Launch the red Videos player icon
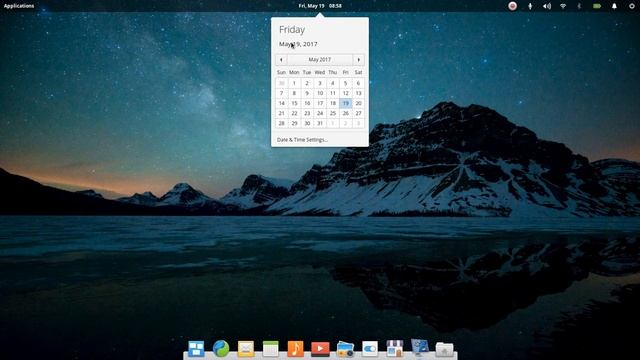This screenshot has width=640, height=360. click(x=320, y=349)
